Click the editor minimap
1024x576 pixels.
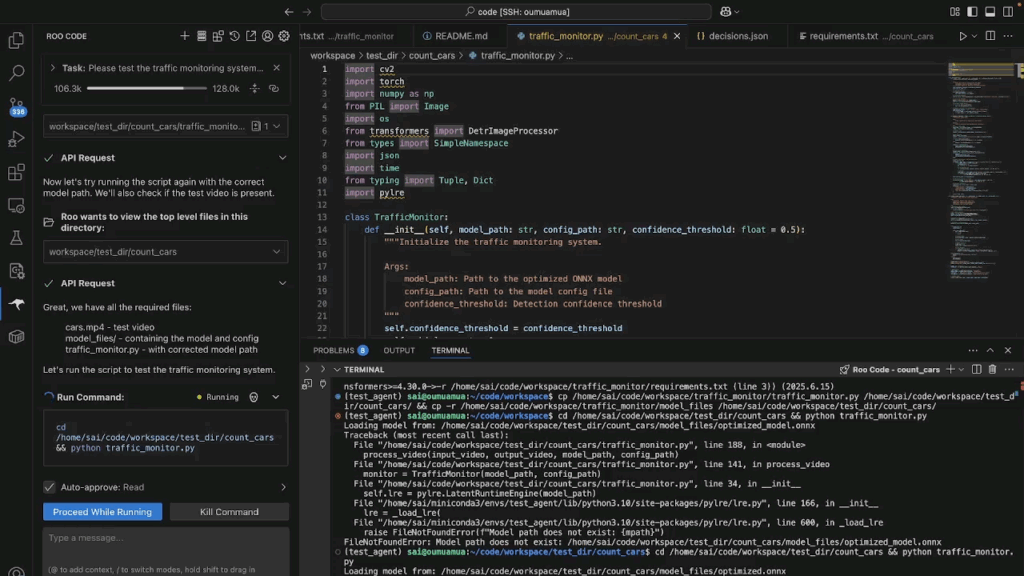pyautogui.click(x=982, y=171)
